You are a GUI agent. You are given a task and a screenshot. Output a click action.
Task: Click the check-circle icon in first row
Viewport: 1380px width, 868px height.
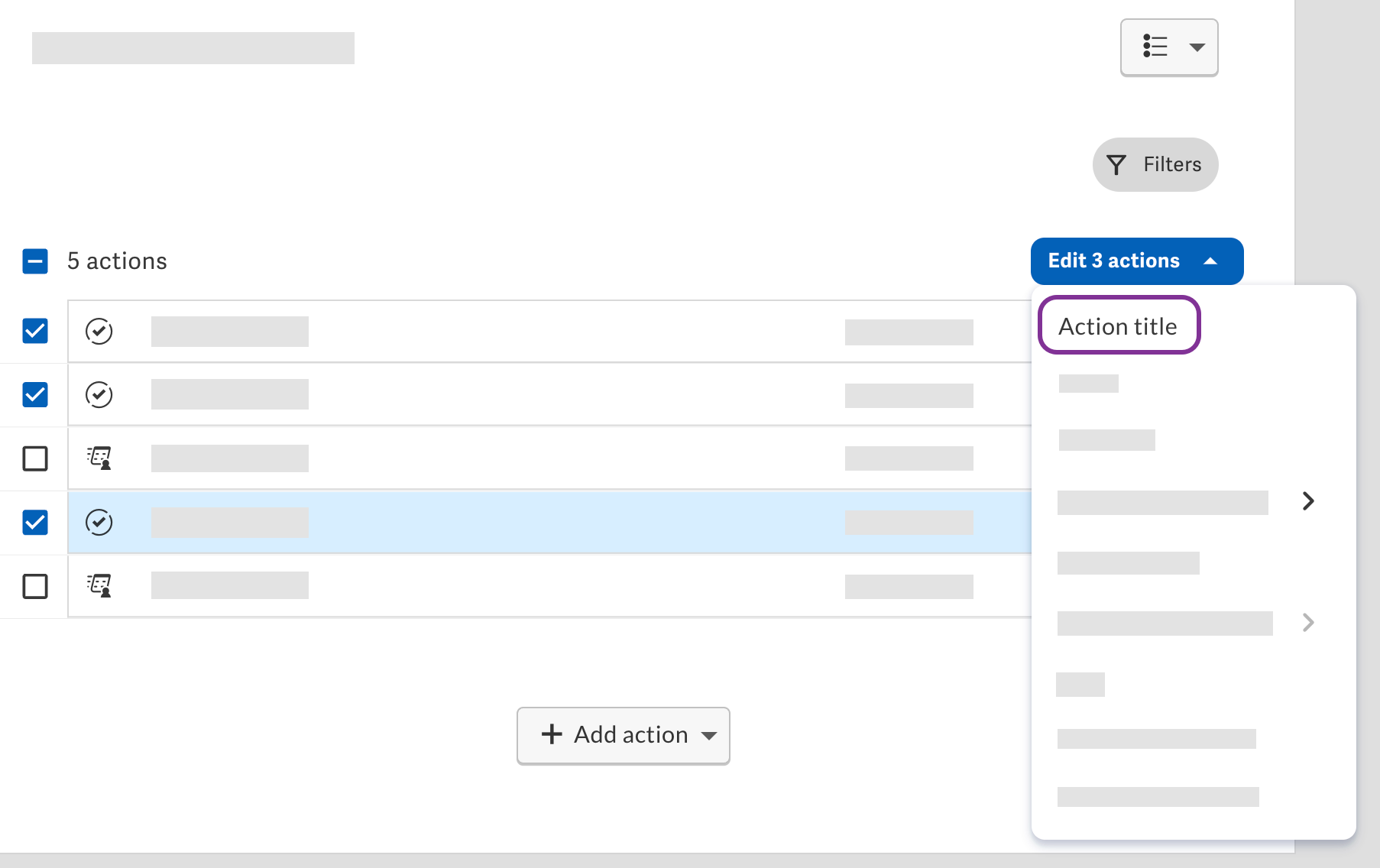click(99, 332)
